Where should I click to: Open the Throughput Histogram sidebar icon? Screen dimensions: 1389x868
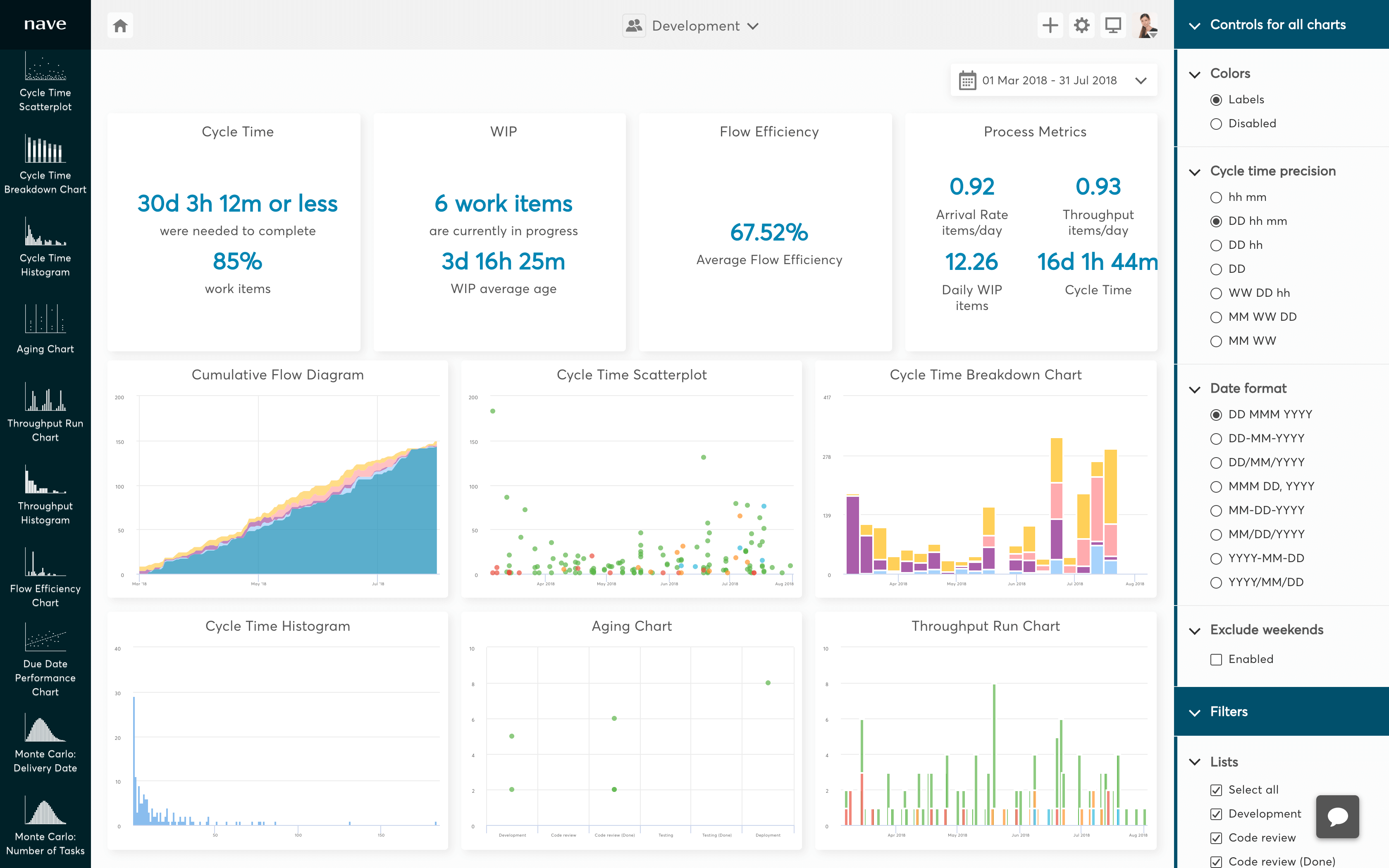click(x=45, y=480)
